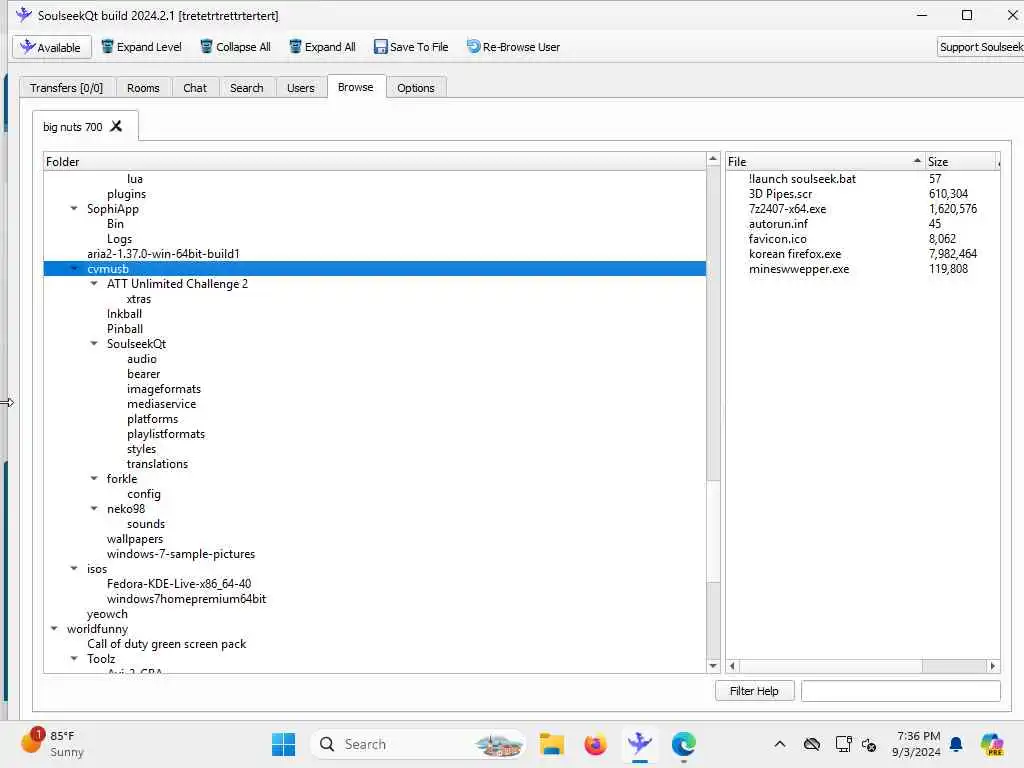
Task: Select Fedora-KDE-Live-x86_64-40 folder
Action: [179, 584]
